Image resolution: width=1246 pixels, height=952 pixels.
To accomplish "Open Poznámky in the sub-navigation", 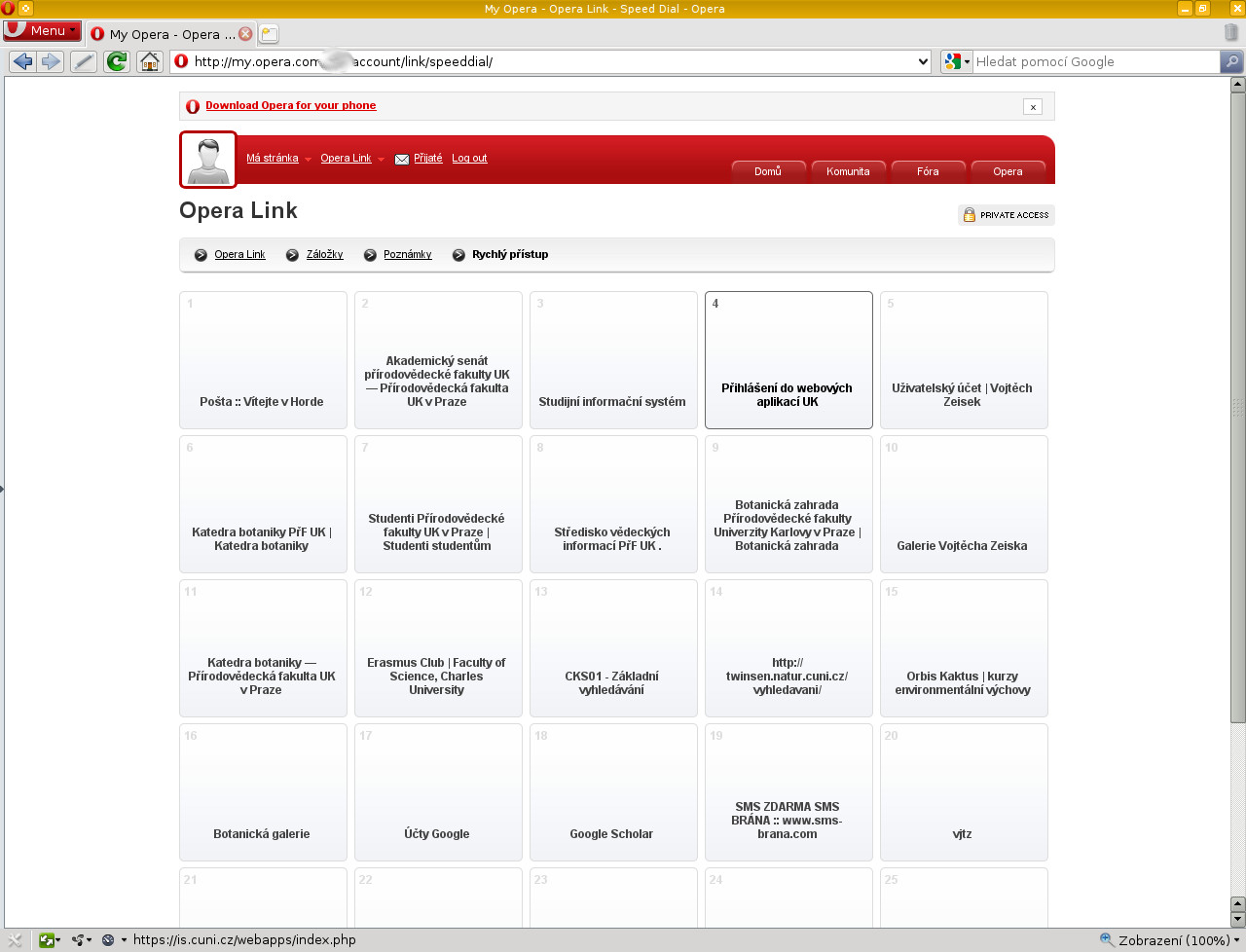I will [407, 254].
